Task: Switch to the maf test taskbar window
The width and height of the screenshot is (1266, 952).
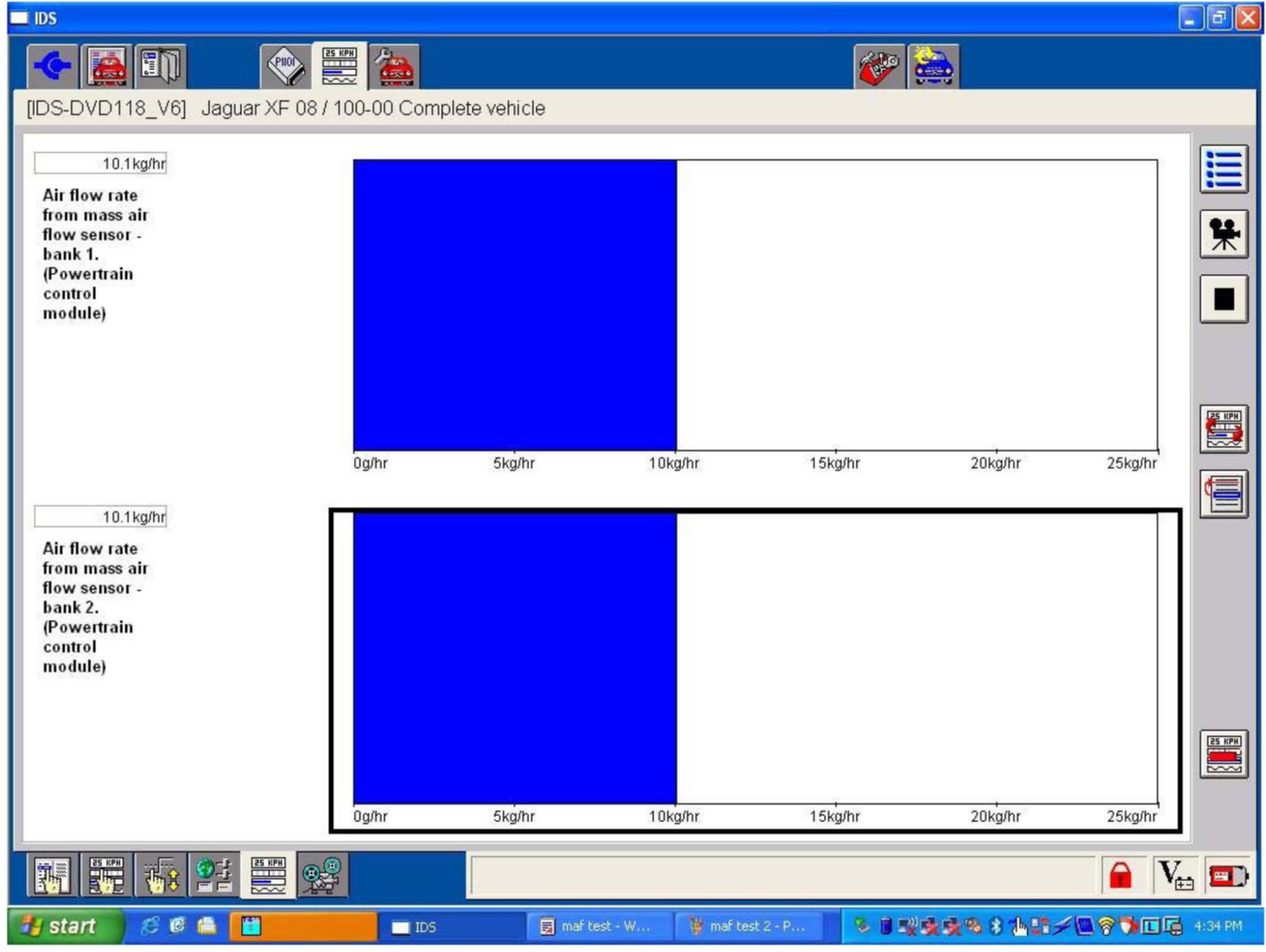Action: [598, 927]
